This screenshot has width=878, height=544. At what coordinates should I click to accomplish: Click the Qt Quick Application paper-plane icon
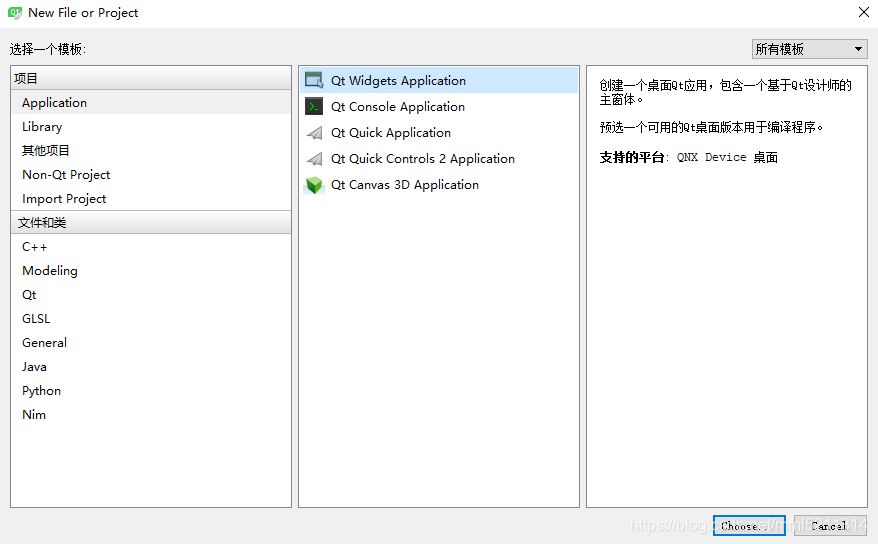pos(315,133)
